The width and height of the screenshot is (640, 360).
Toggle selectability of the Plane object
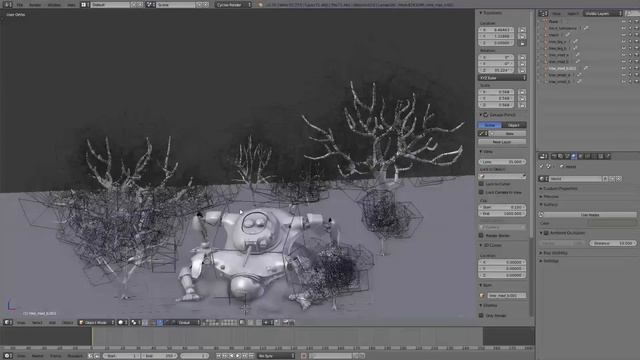(630, 21)
